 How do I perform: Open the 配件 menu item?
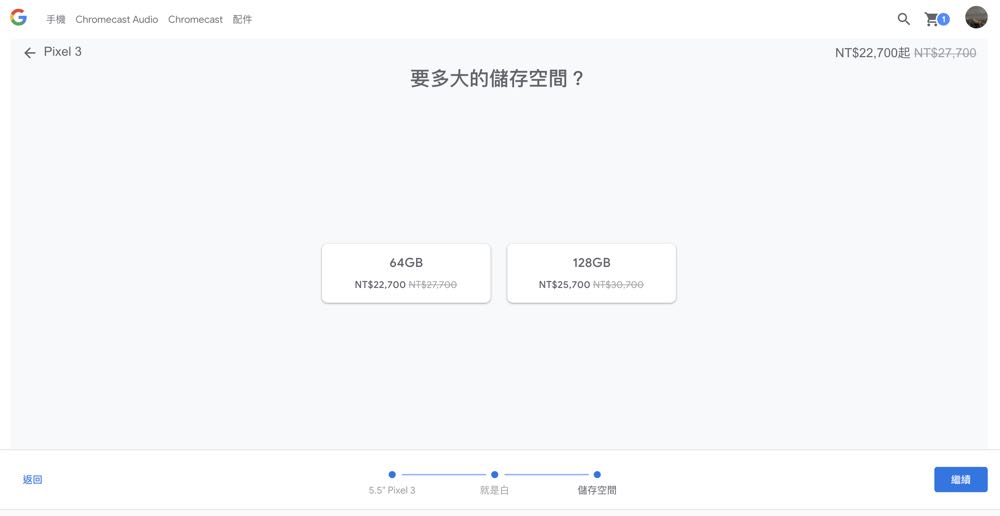(x=242, y=20)
